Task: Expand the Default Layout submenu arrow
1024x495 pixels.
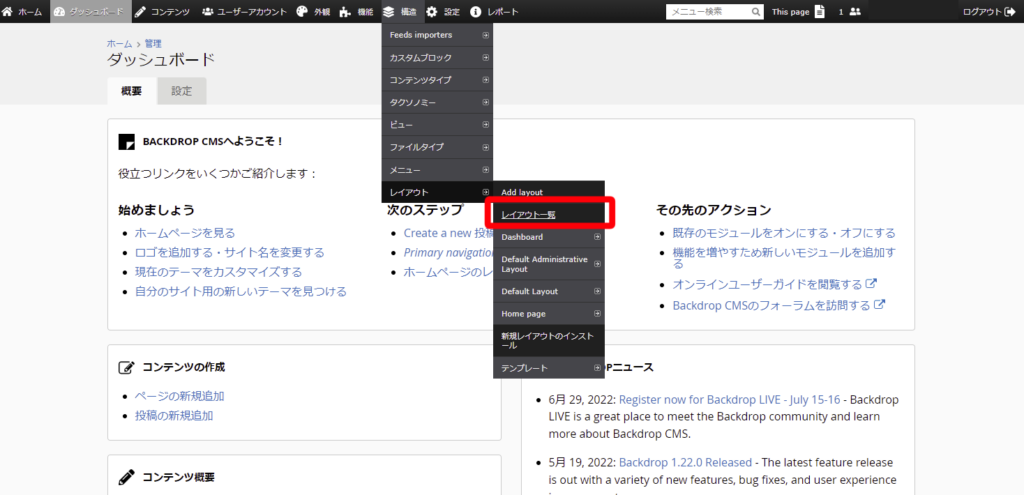Action: (x=597, y=291)
